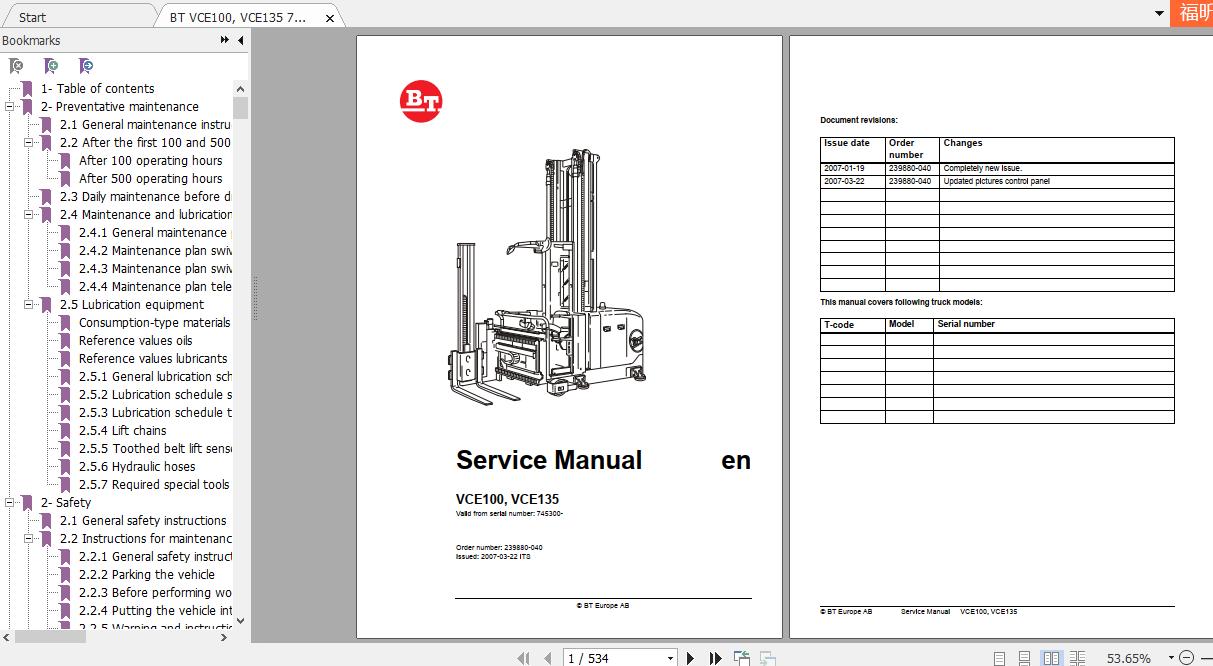1213x666 pixels.
Task: Click the 53.65% zoom level control
Action: click(x=1131, y=658)
